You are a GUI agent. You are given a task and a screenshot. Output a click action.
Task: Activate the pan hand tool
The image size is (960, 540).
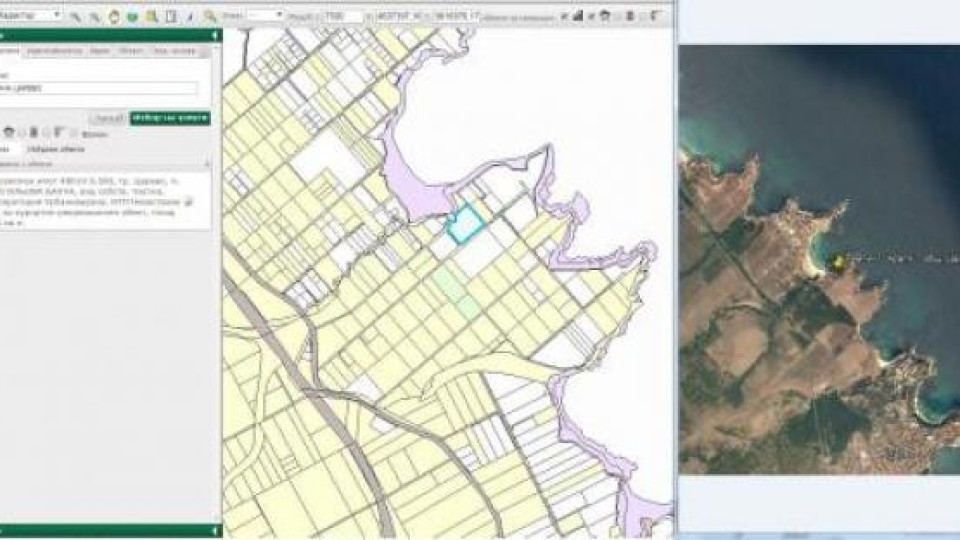[113, 16]
